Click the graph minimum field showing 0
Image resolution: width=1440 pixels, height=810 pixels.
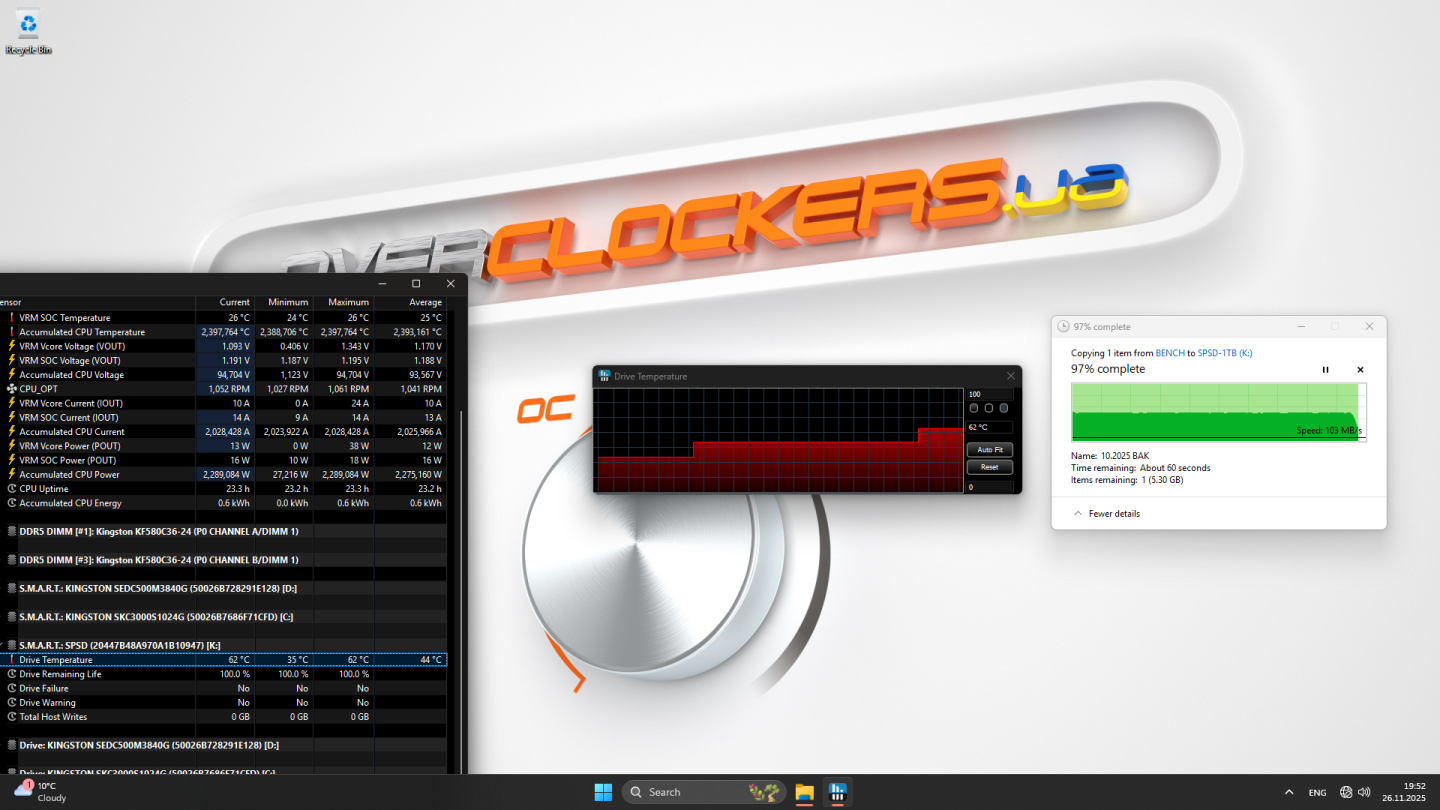click(x=990, y=487)
